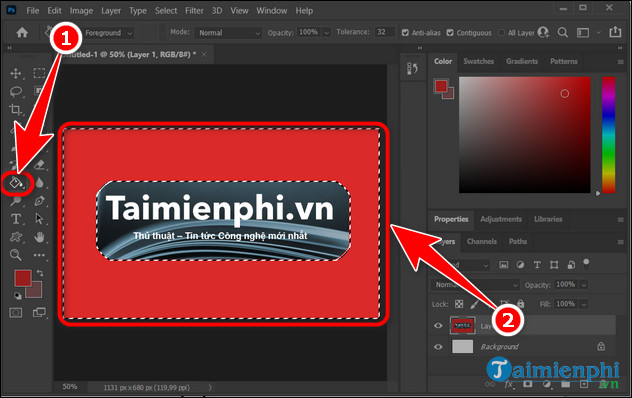Viewport: 632px width, 398px height.
Task: Expand the Layers Fill dropdown arrow
Action: [584, 304]
